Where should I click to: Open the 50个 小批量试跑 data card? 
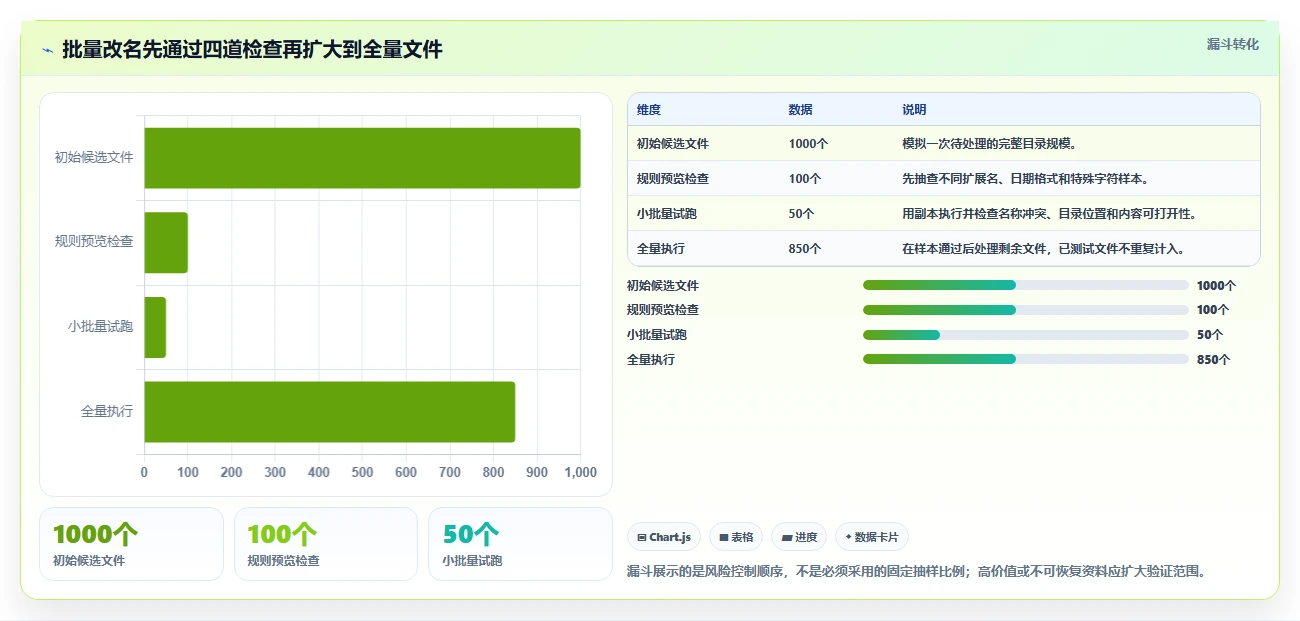(520, 544)
